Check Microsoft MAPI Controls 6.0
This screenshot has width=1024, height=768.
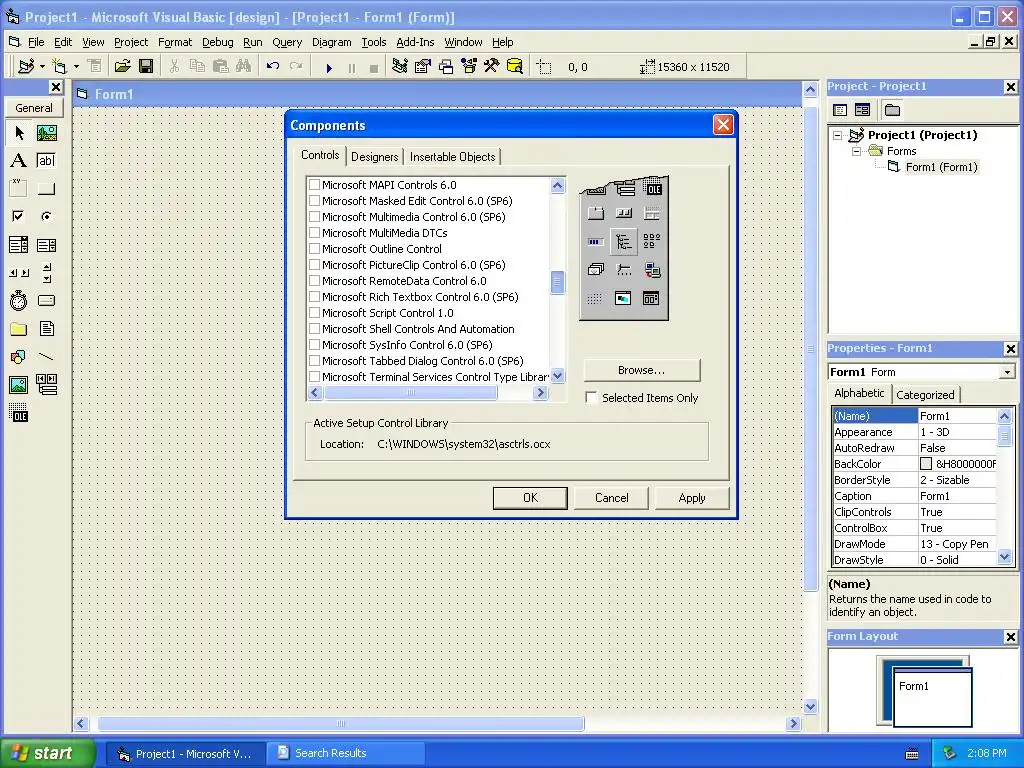(314, 185)
